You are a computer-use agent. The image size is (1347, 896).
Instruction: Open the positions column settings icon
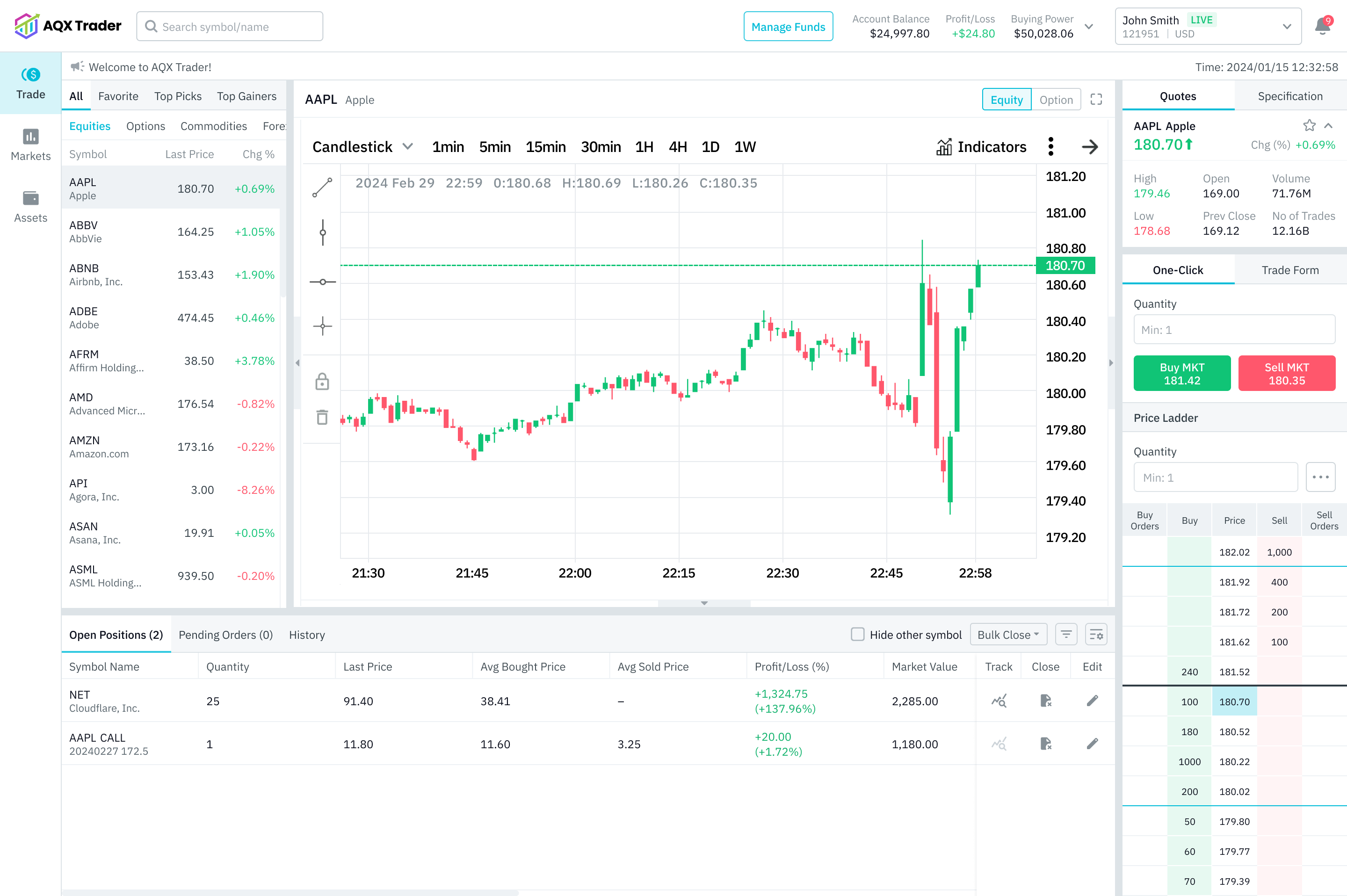coord(1095,634)
